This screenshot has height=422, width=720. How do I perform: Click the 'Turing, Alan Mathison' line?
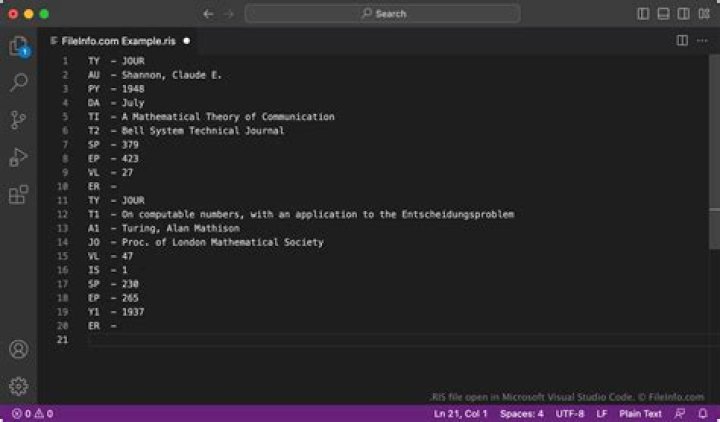pos(164,228)
